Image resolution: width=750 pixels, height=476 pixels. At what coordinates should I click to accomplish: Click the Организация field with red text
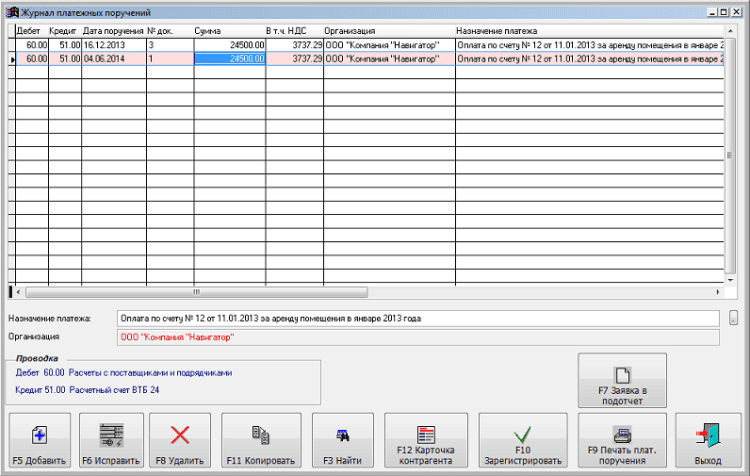pos(418,337)
